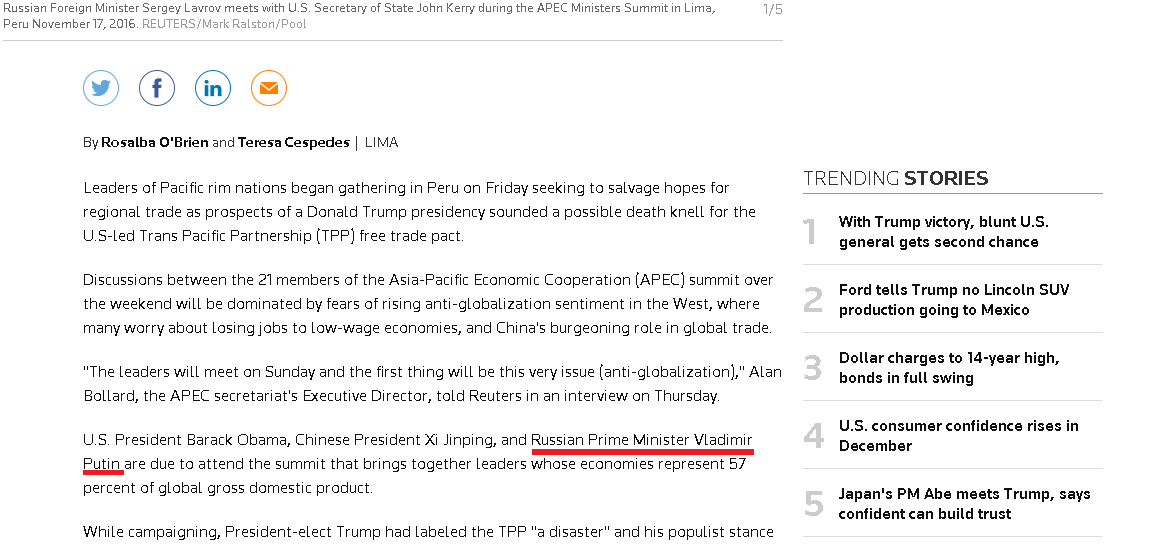Image resolution: width=1152 pixels, height=551 pixels.
Task: Open 'Japan's PM Abe meets Trump' story
Action: (964, 504)
